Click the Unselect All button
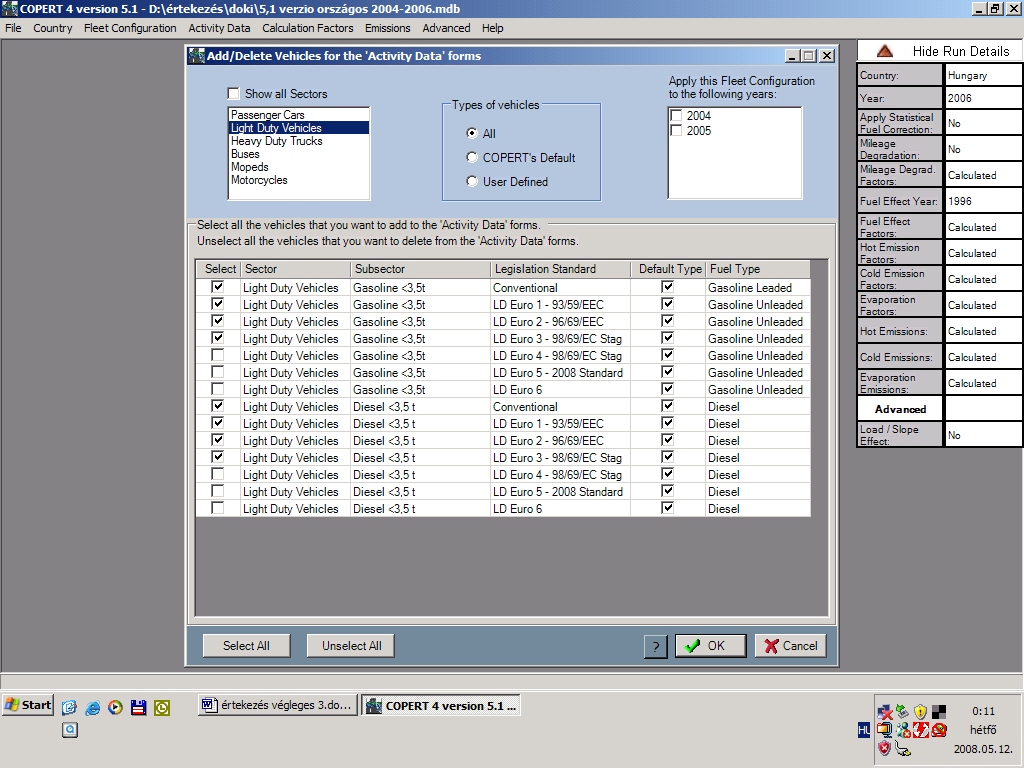 coord(351,646)
